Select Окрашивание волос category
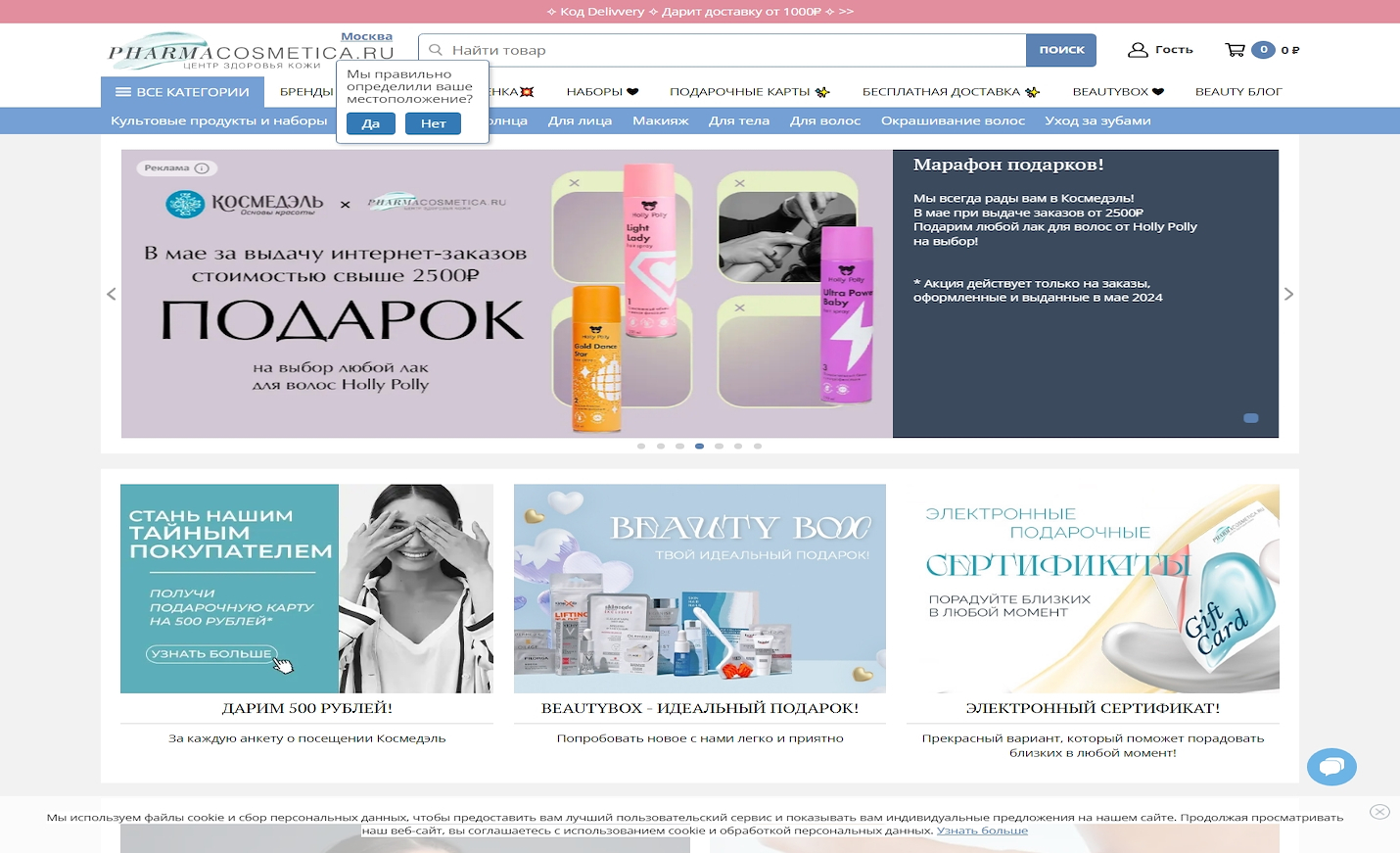Screen dimensions: 1400x853 [953, 121]
